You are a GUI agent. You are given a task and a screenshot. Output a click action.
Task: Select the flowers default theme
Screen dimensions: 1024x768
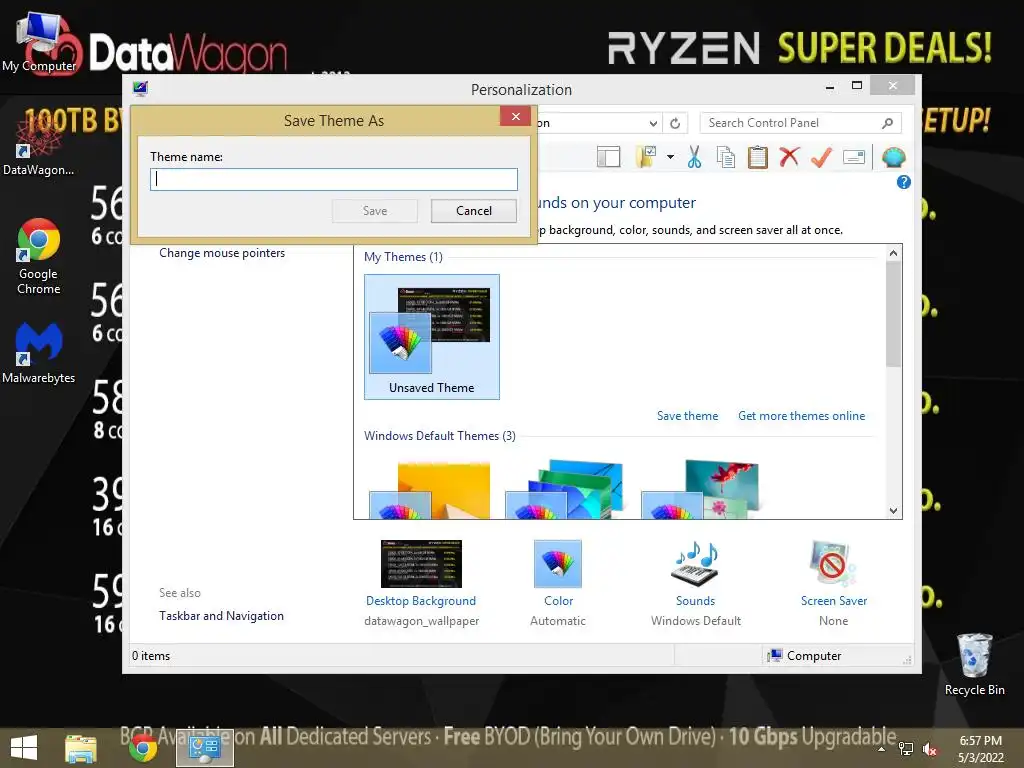coord(701,490)
